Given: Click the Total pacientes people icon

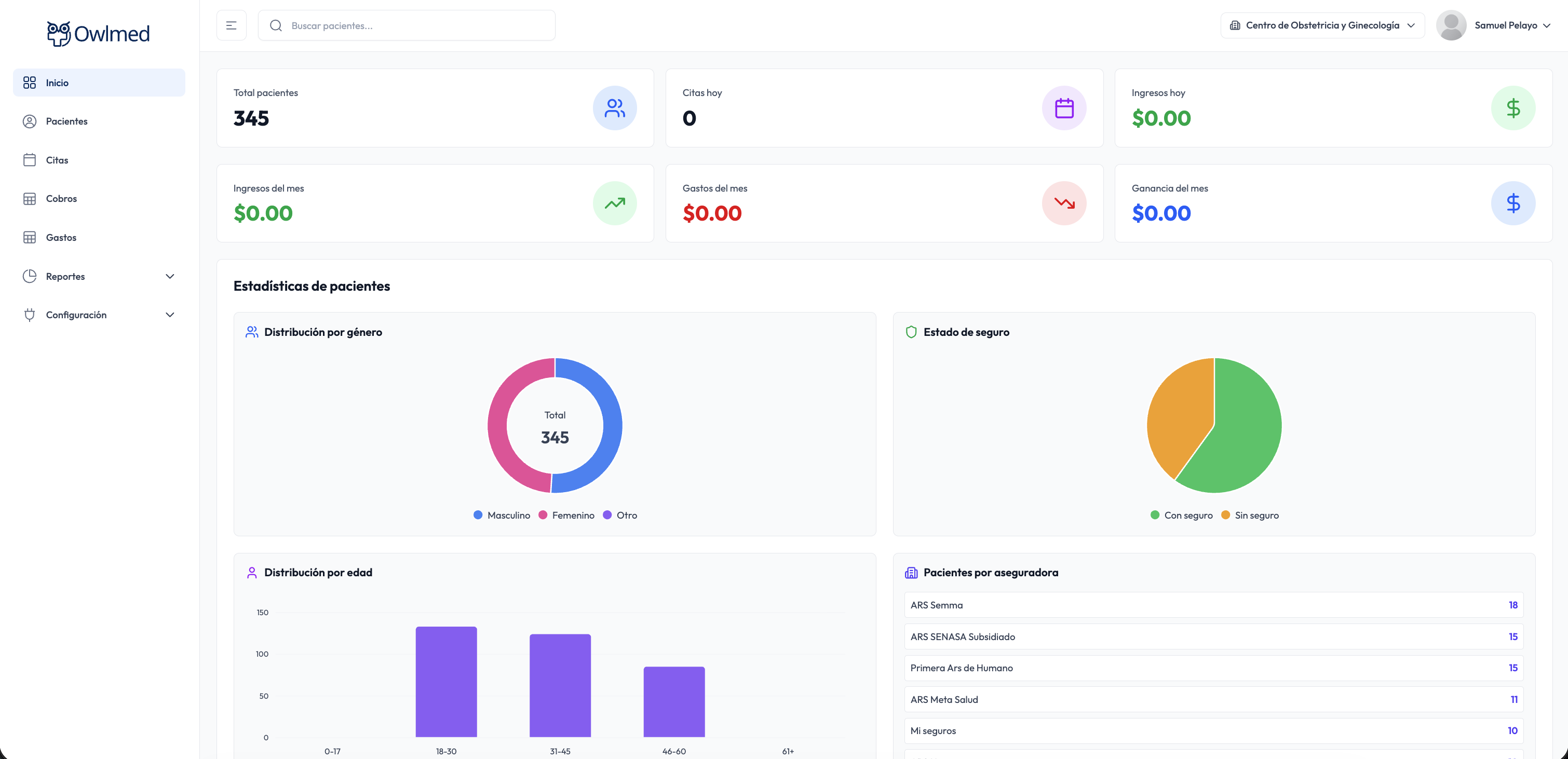Looking at the screenshot, I should click(x=614, y=109).
